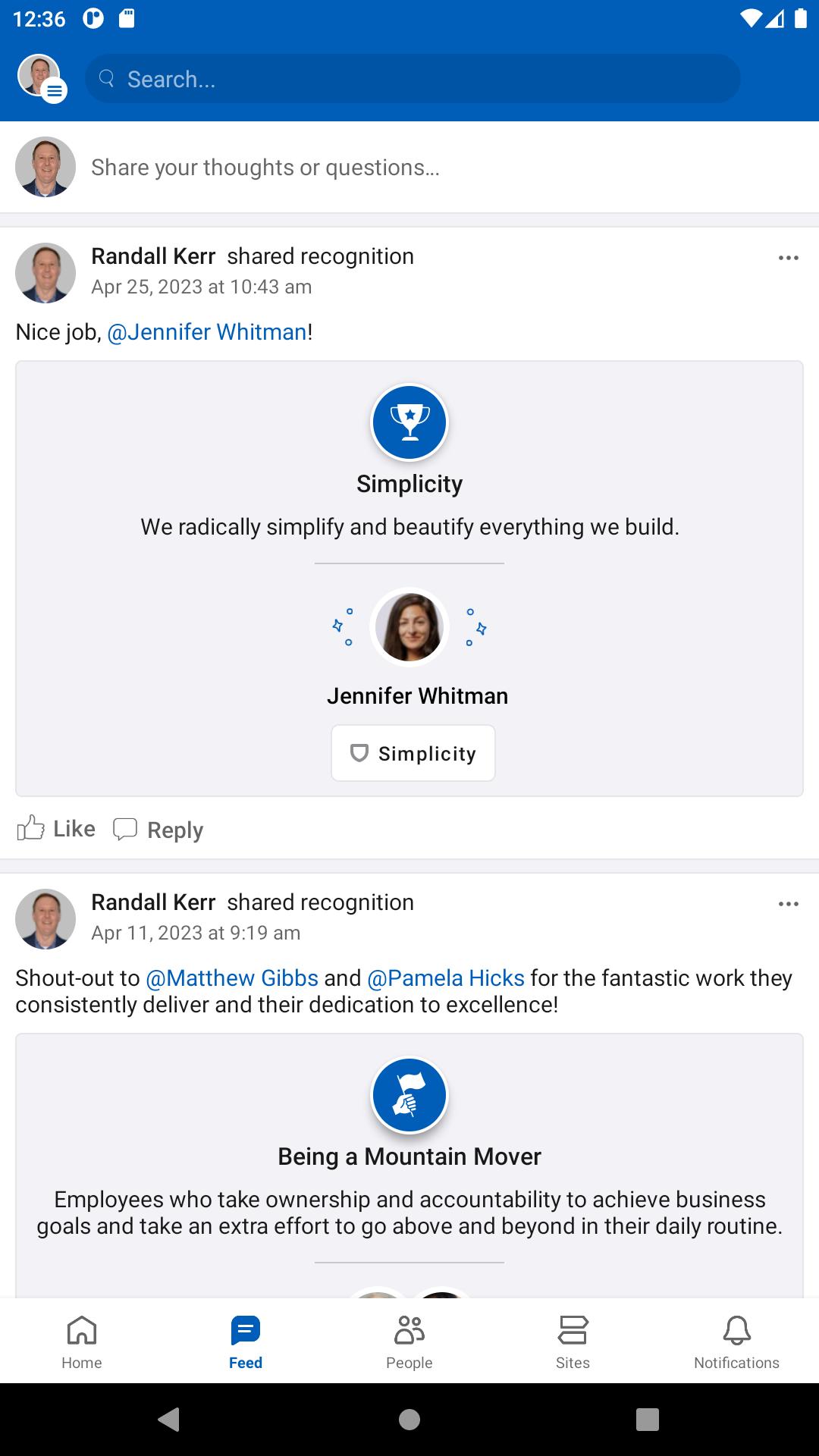819x1456 pixels.
Task: Go to the Home tab
Action: (x=82, y=1341)
